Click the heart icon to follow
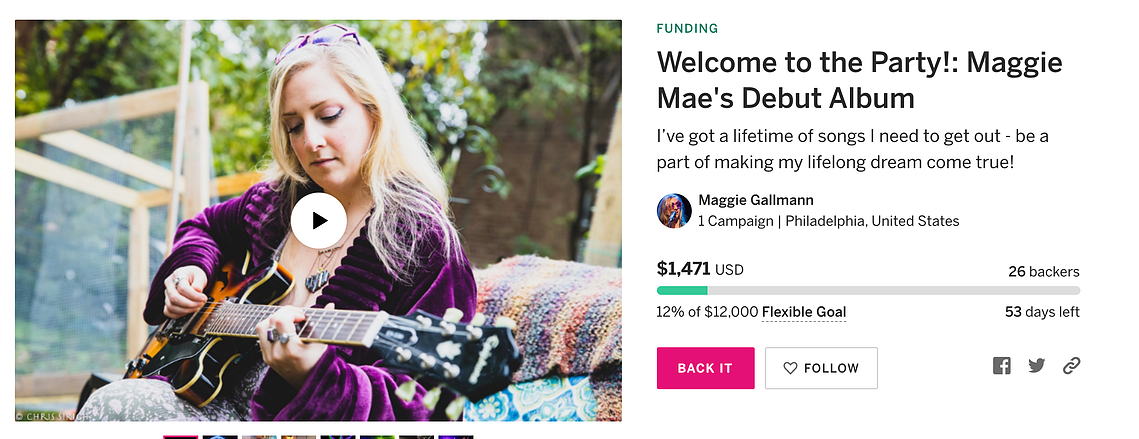The width and height of the screenshot is (1139, 439). pos(790,368)
